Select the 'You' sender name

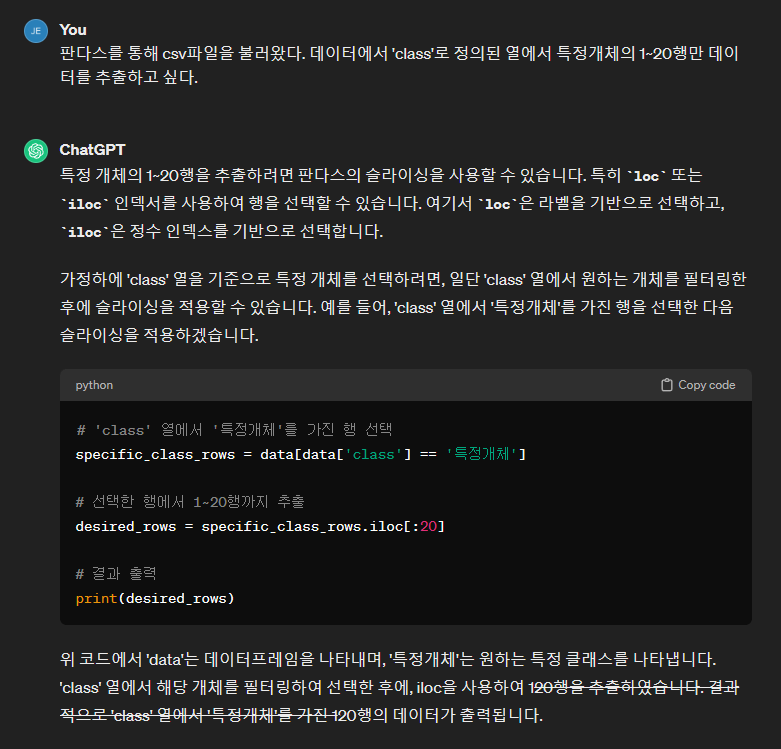(73, 30)
